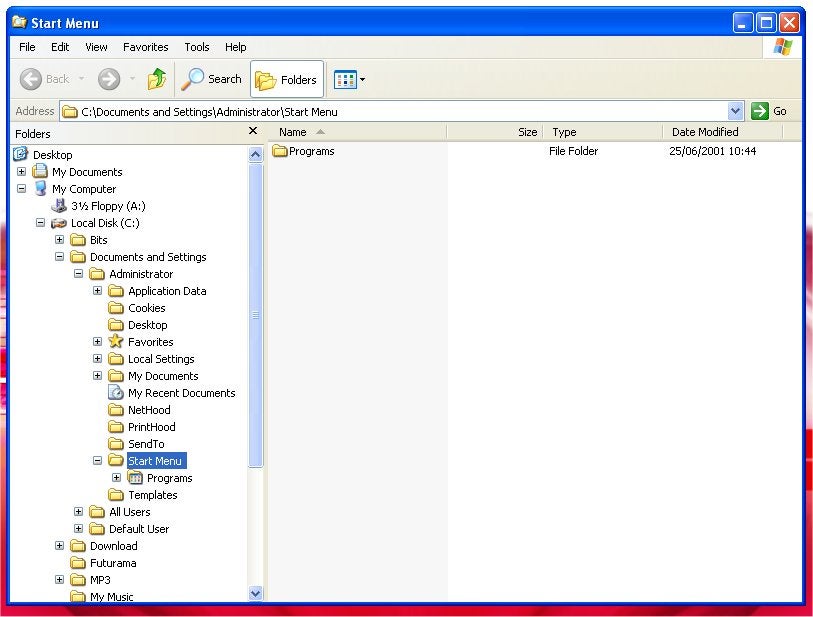Screen dimensions: 813x617
Task: Open the Edit menu
Action: click(60, 47)
